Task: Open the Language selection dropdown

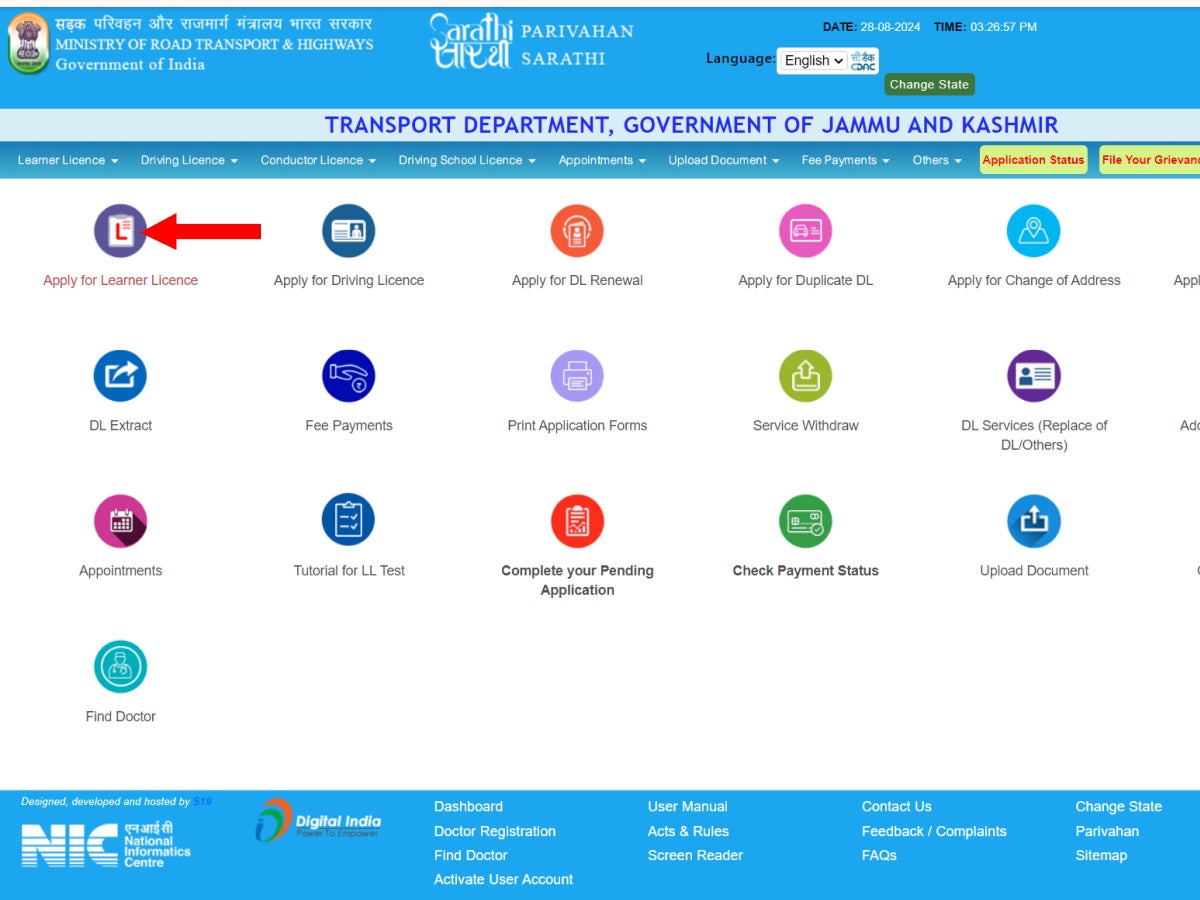Action: pyautogui.click(x=812, y=60)
